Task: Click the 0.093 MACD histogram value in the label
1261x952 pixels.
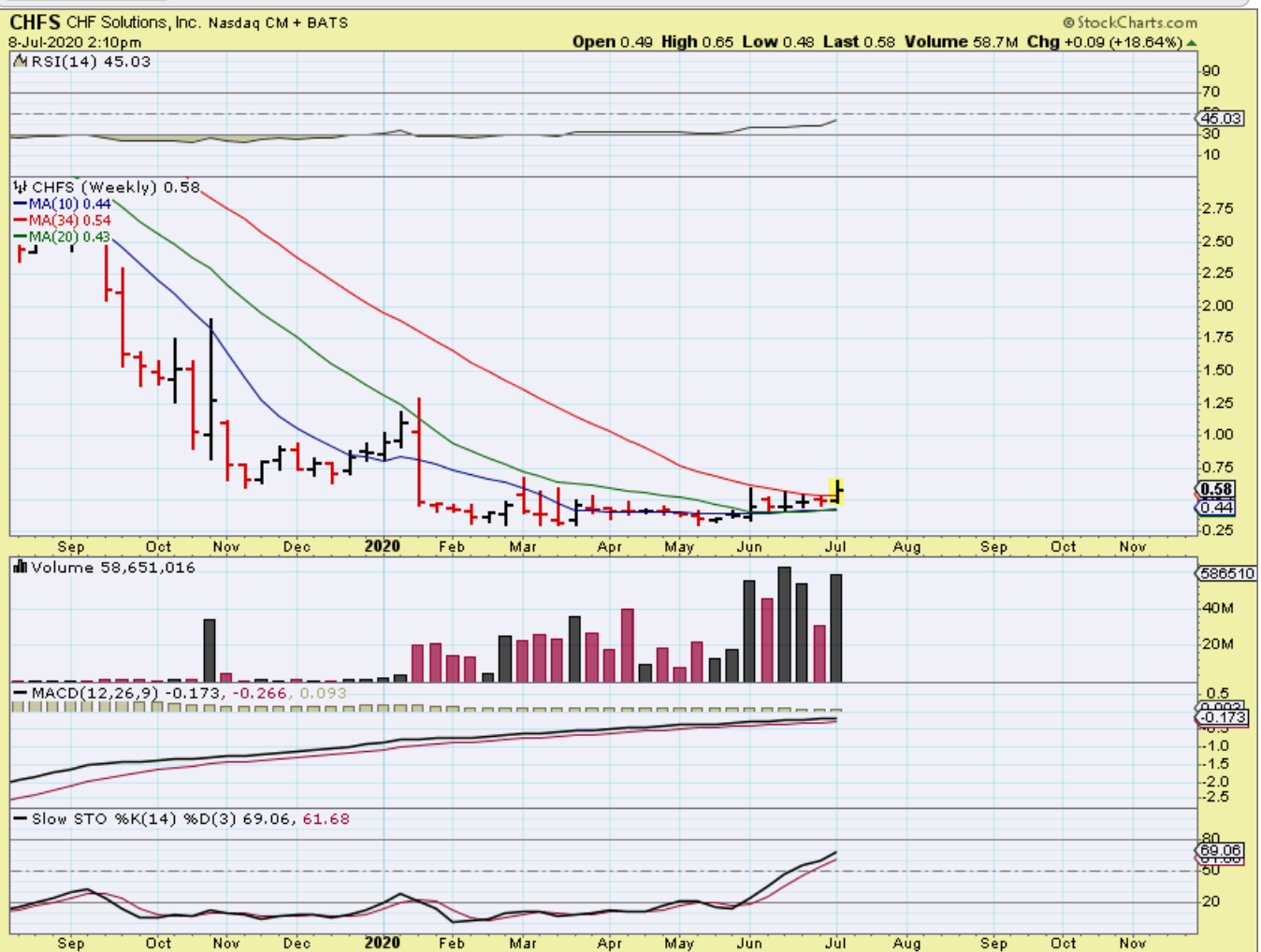Action: pyautogui.click(x=323, y=693)
